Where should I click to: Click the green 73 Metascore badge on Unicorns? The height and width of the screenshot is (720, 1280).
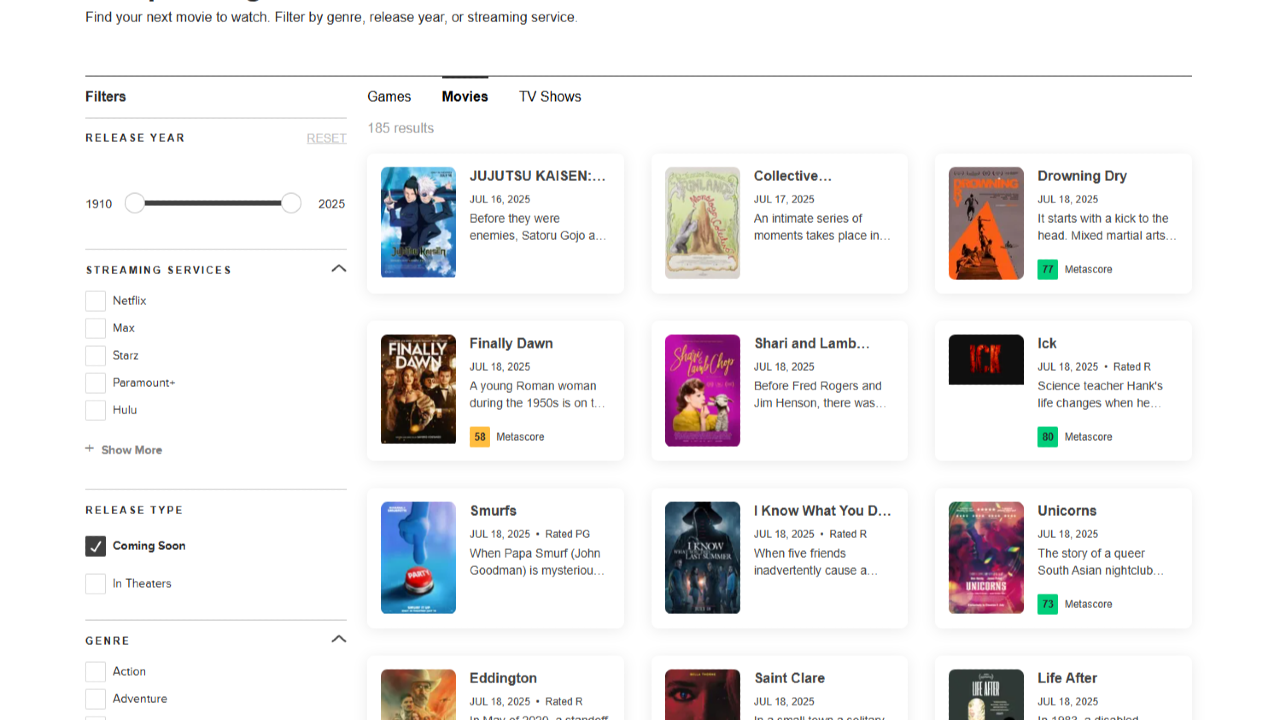(1047, 604)
